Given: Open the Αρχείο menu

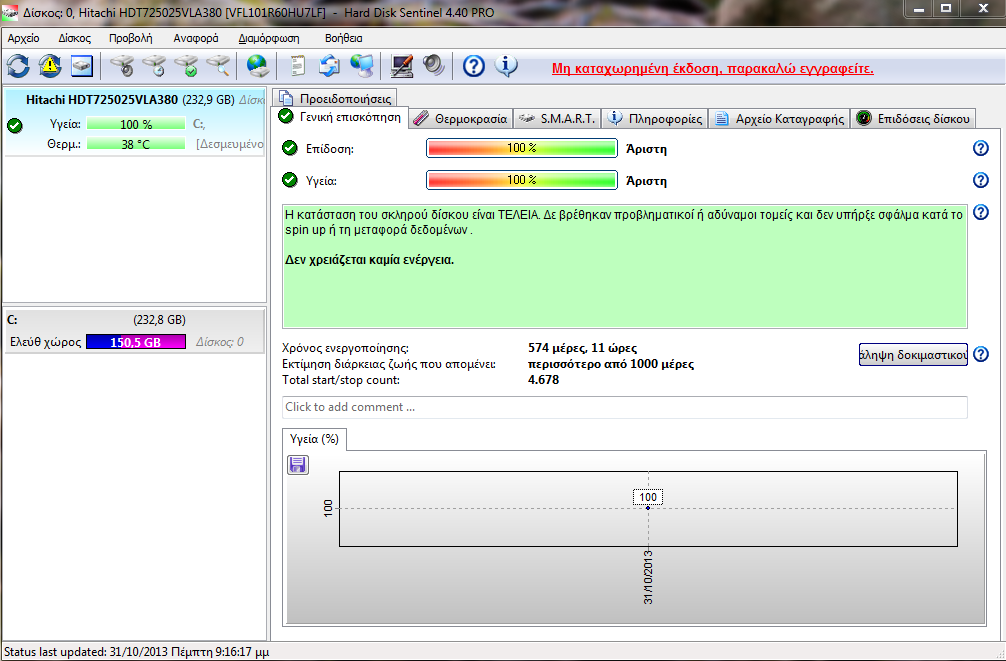Looking at the screenshot, I should [x=23, y=38].
